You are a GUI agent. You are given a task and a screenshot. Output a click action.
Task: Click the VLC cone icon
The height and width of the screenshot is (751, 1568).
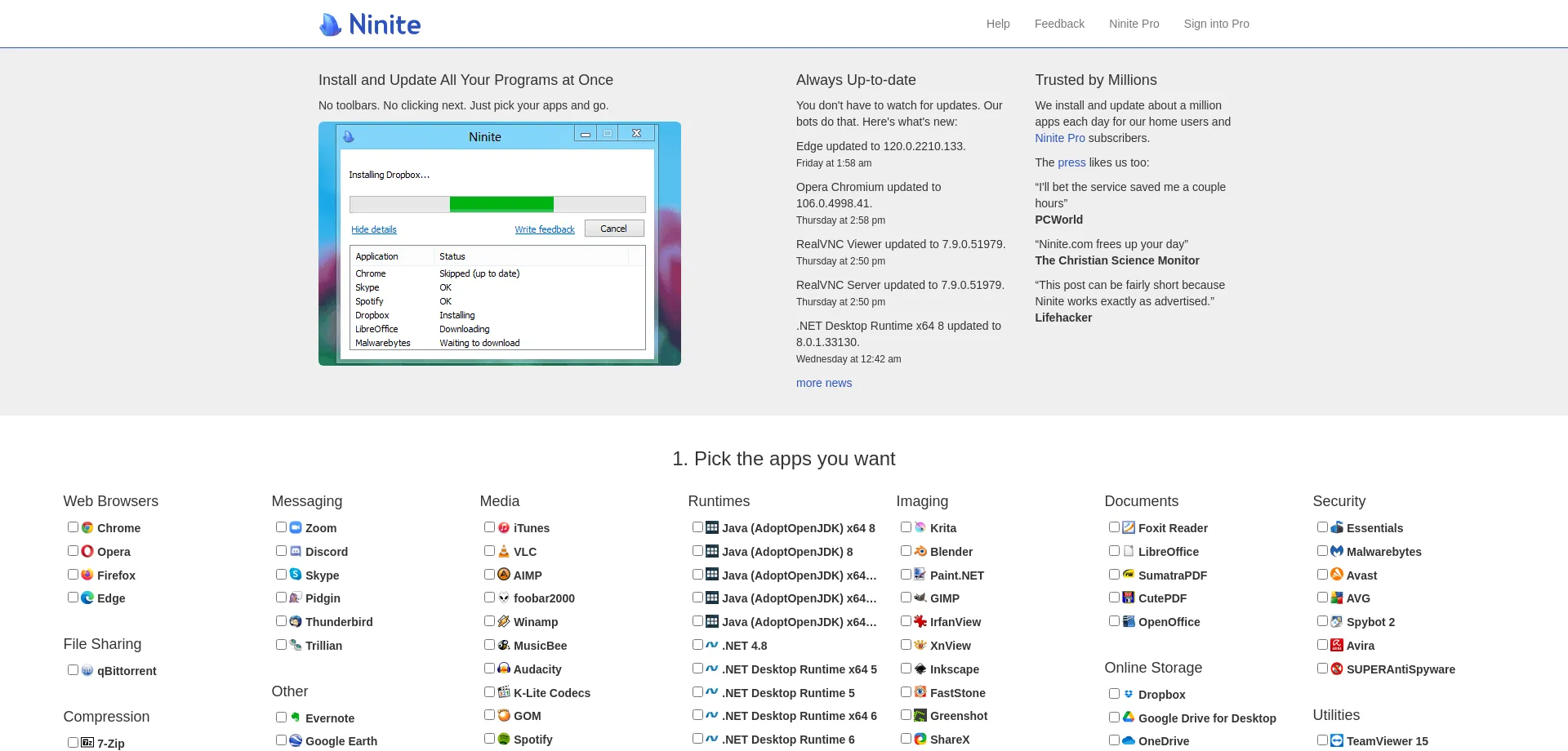(504, 552)
